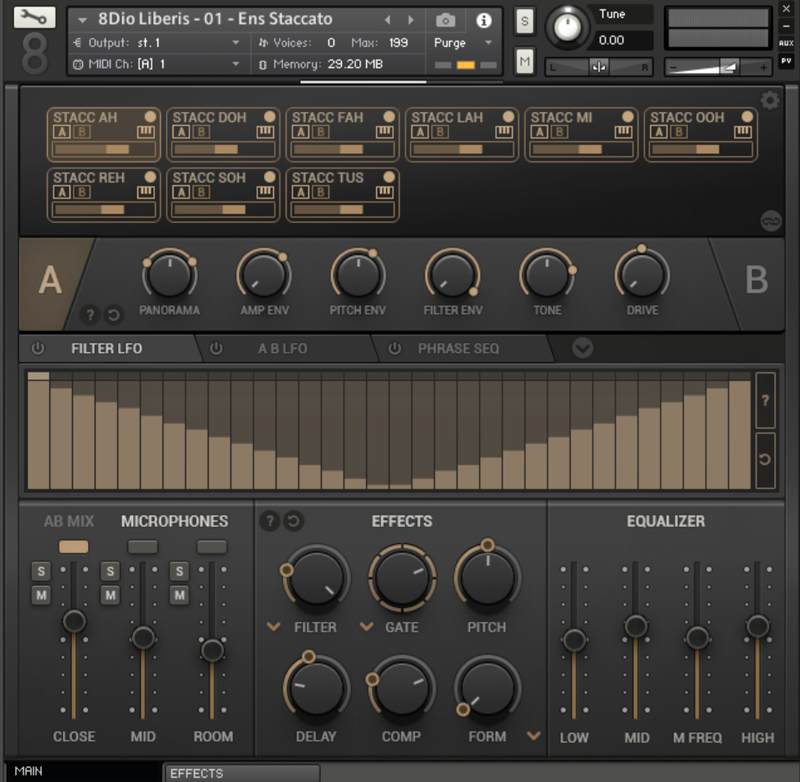Image resolution: width=800 pixels, height=782 pixels.
Task: Click the keyboard icon on STACC OOH
Action: pos(743,132)
